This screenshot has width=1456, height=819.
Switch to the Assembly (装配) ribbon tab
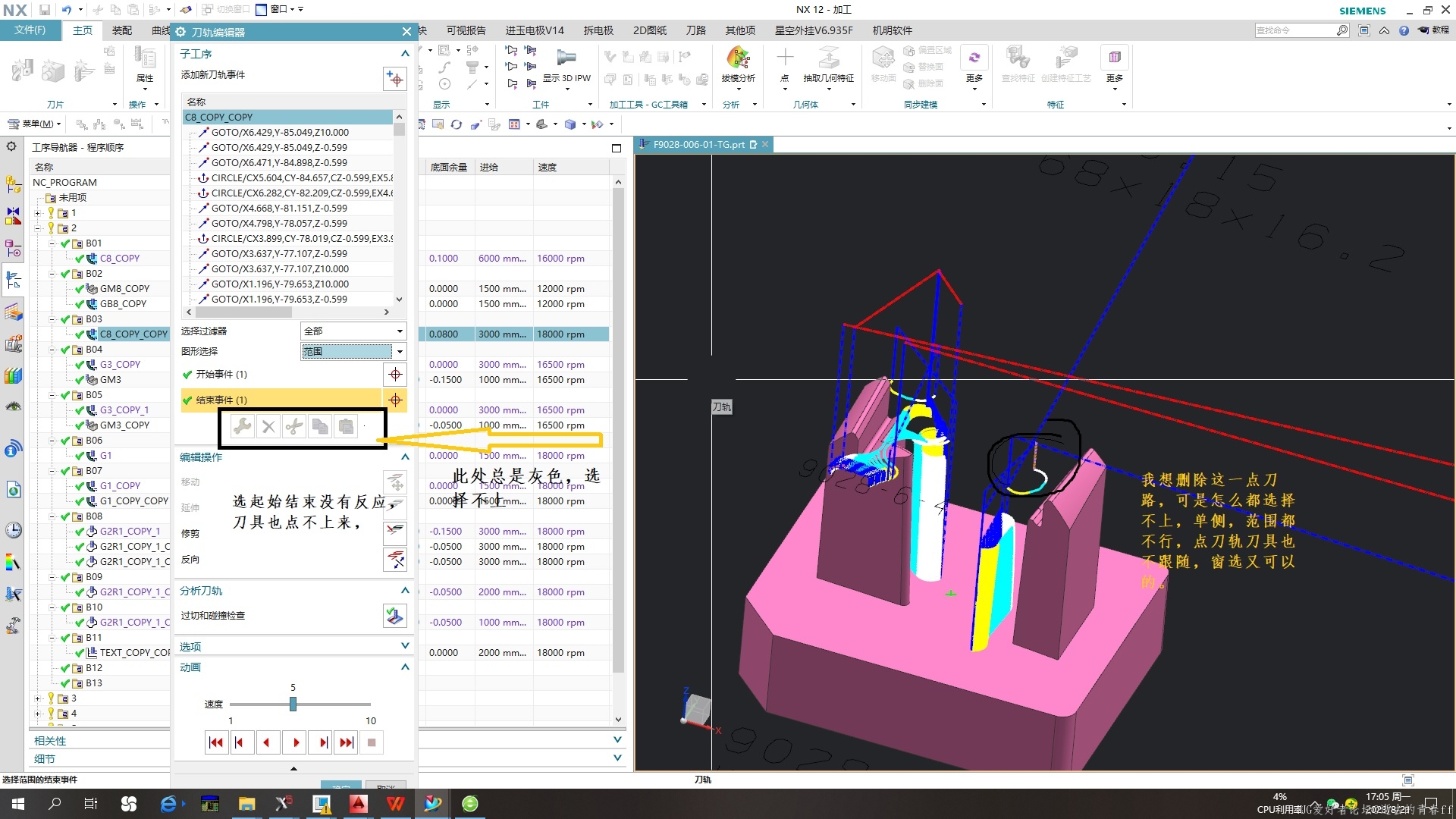coord(122,30)
